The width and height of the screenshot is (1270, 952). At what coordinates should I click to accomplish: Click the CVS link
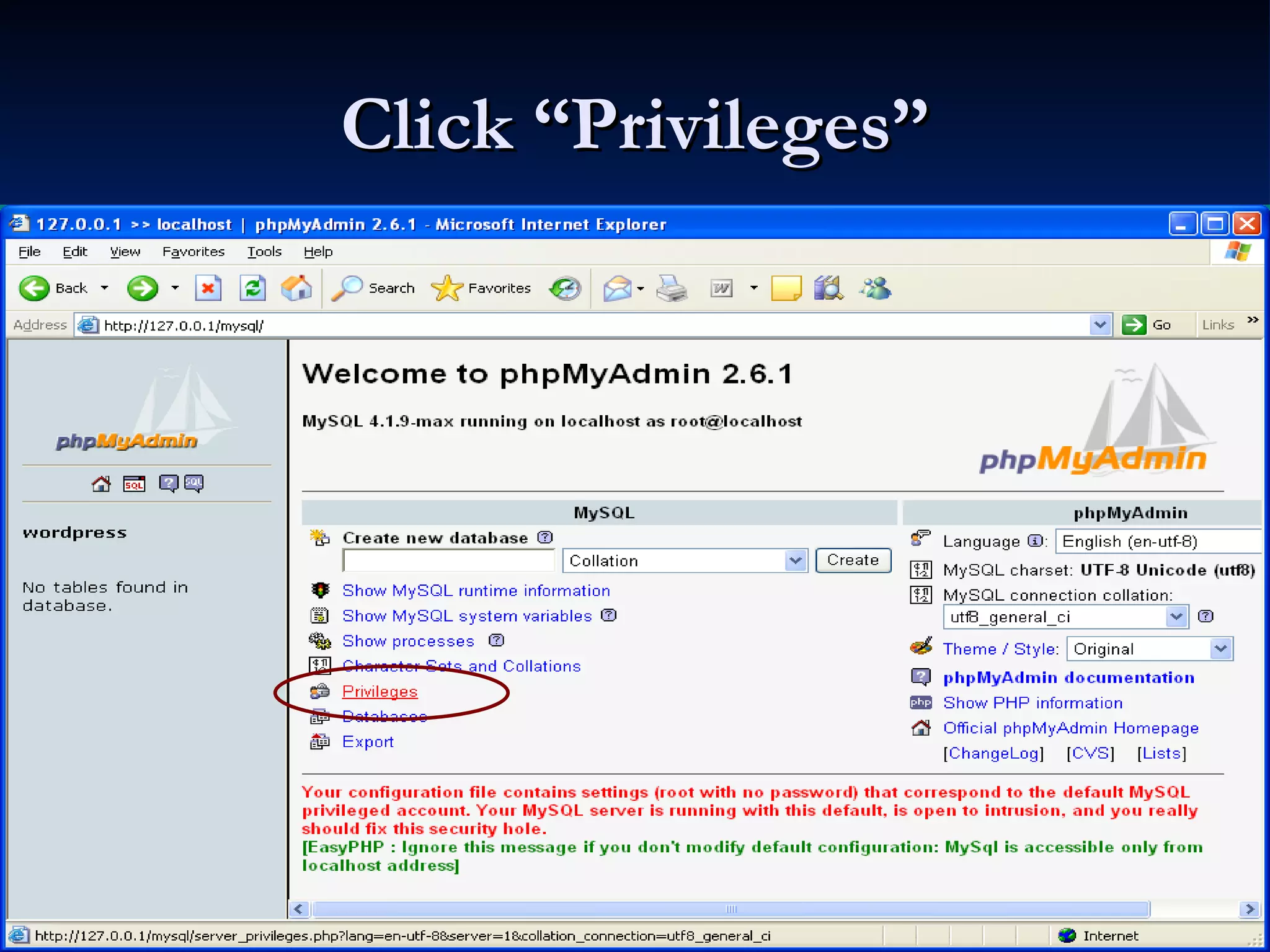[1091, 753]
